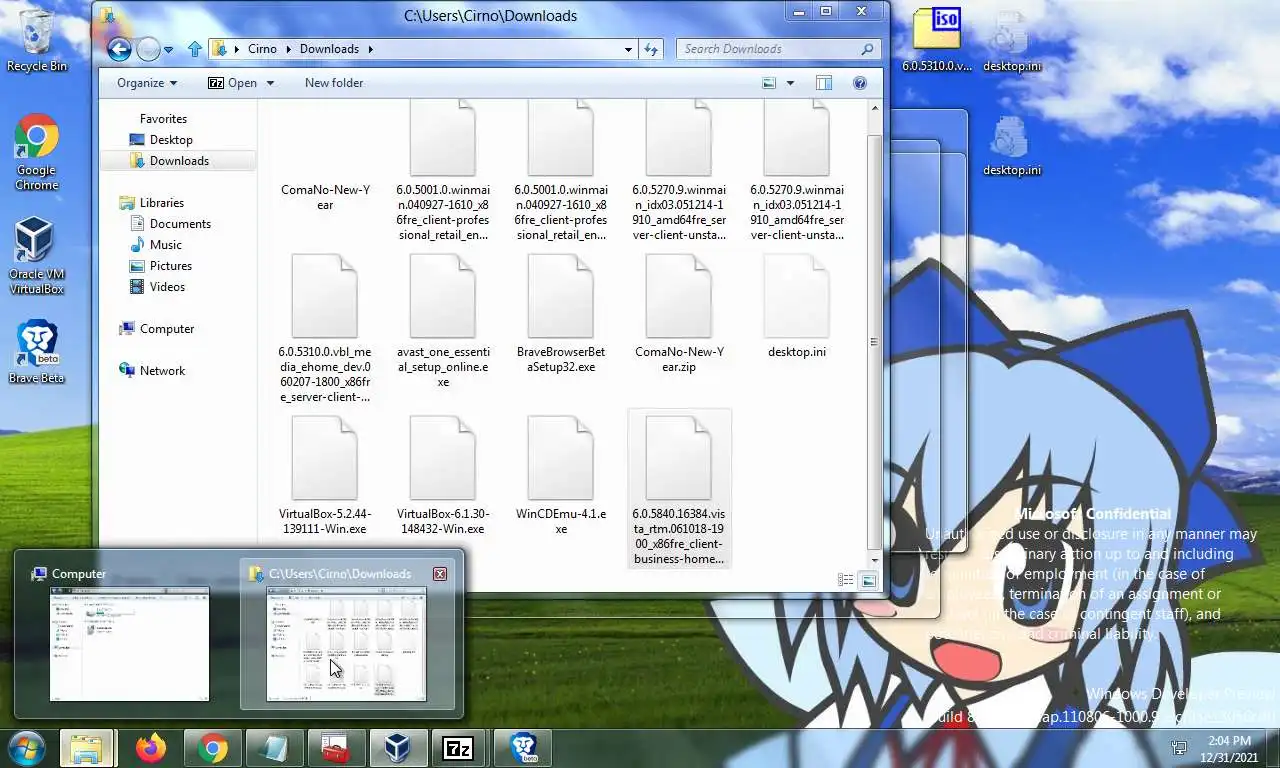Screen dimensions: 1280x768
Task: Select WinCDEmu-4.1.exe file
Action: tap(561, 477)
